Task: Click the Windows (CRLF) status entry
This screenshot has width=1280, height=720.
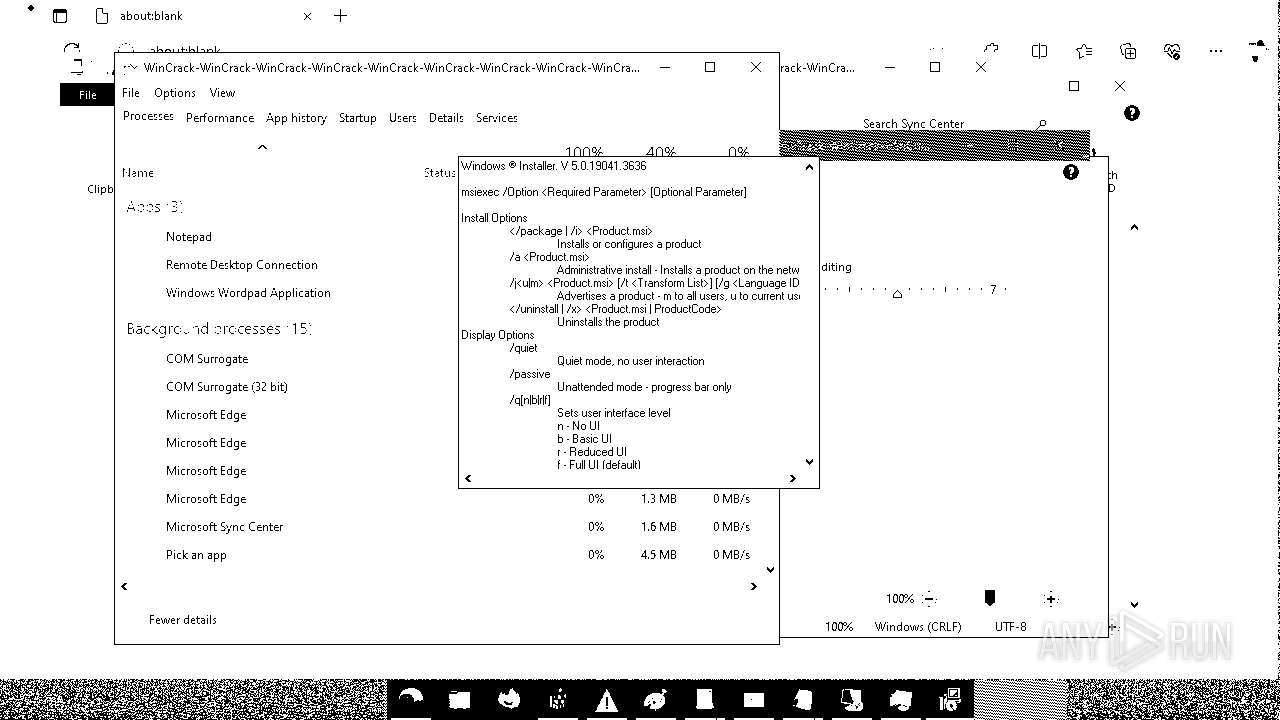Action: click(918, 626)
